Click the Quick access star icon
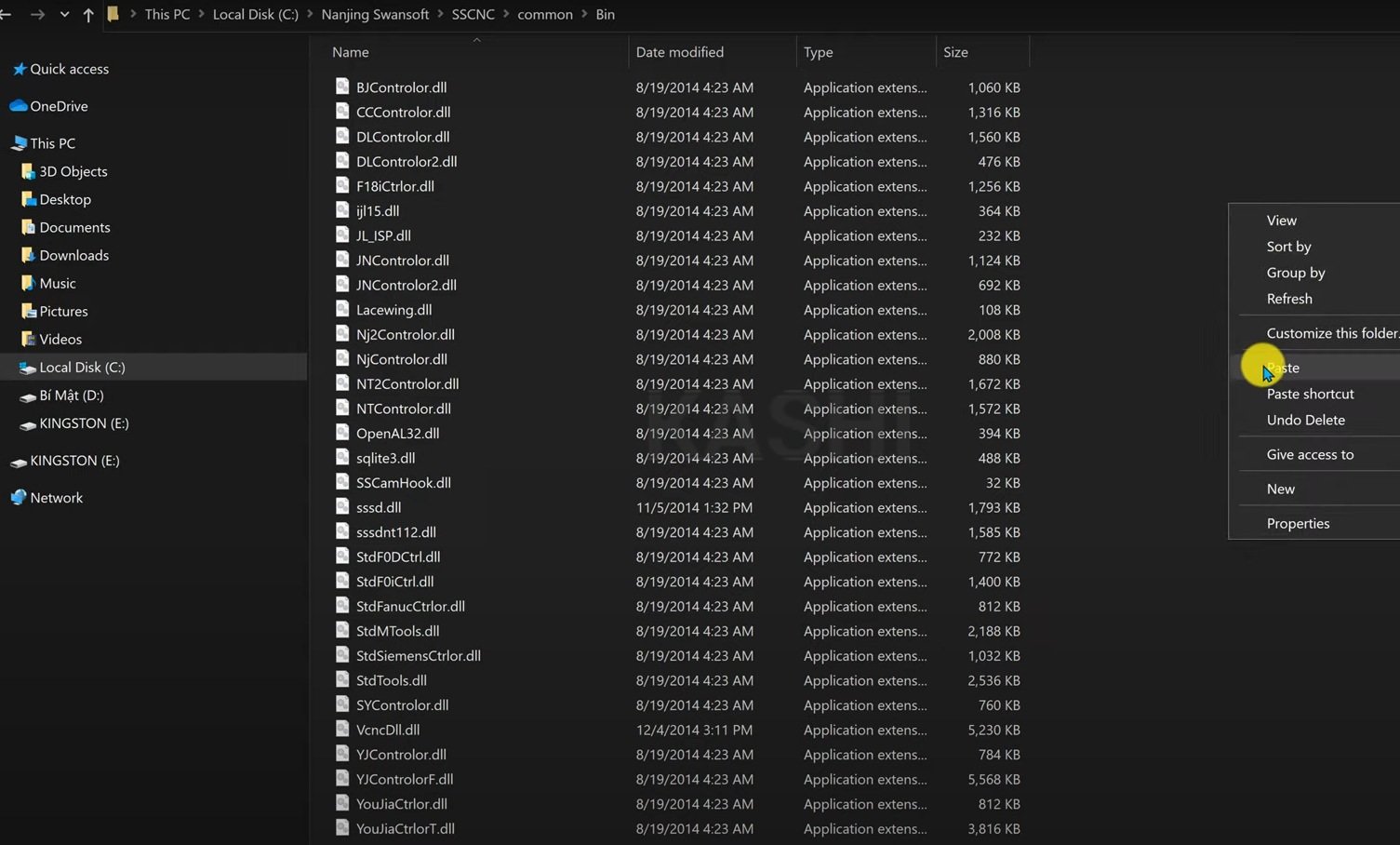This screenshot has height=845, width=1400. click(x=19, y=69)
